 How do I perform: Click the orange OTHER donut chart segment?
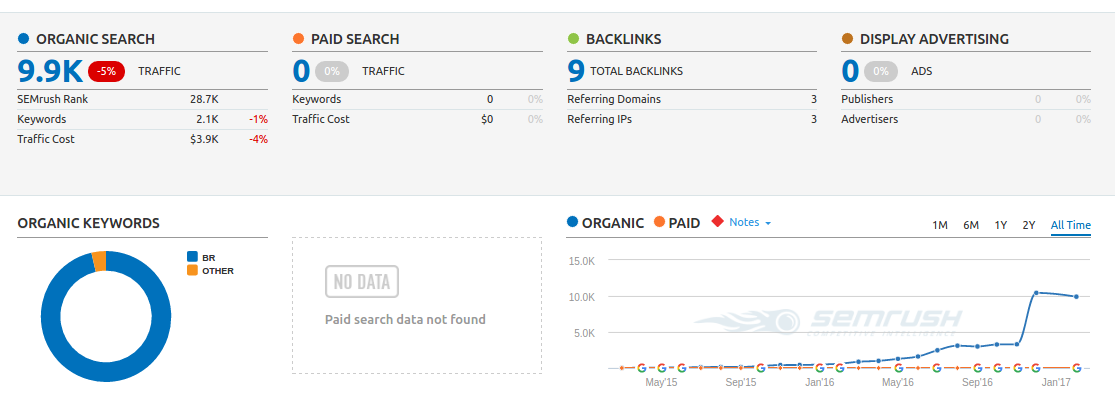[x=100, y=261]
